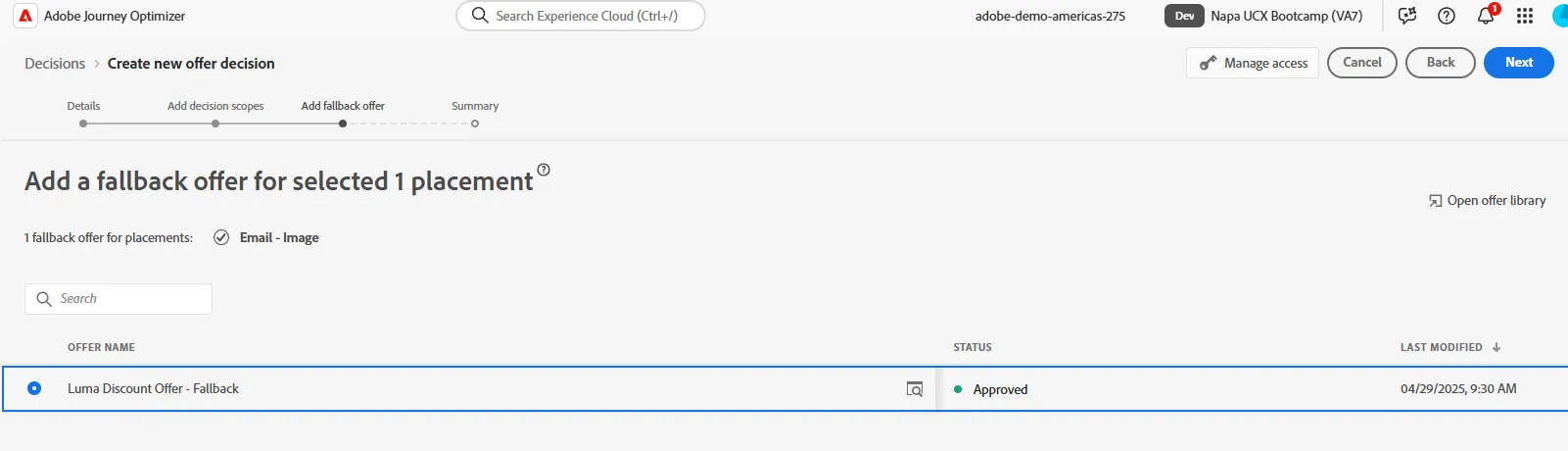This screenshot has width=1568, height=451.
Task: Click the help icon beside placement heading
Action: [x=544, y=170]
